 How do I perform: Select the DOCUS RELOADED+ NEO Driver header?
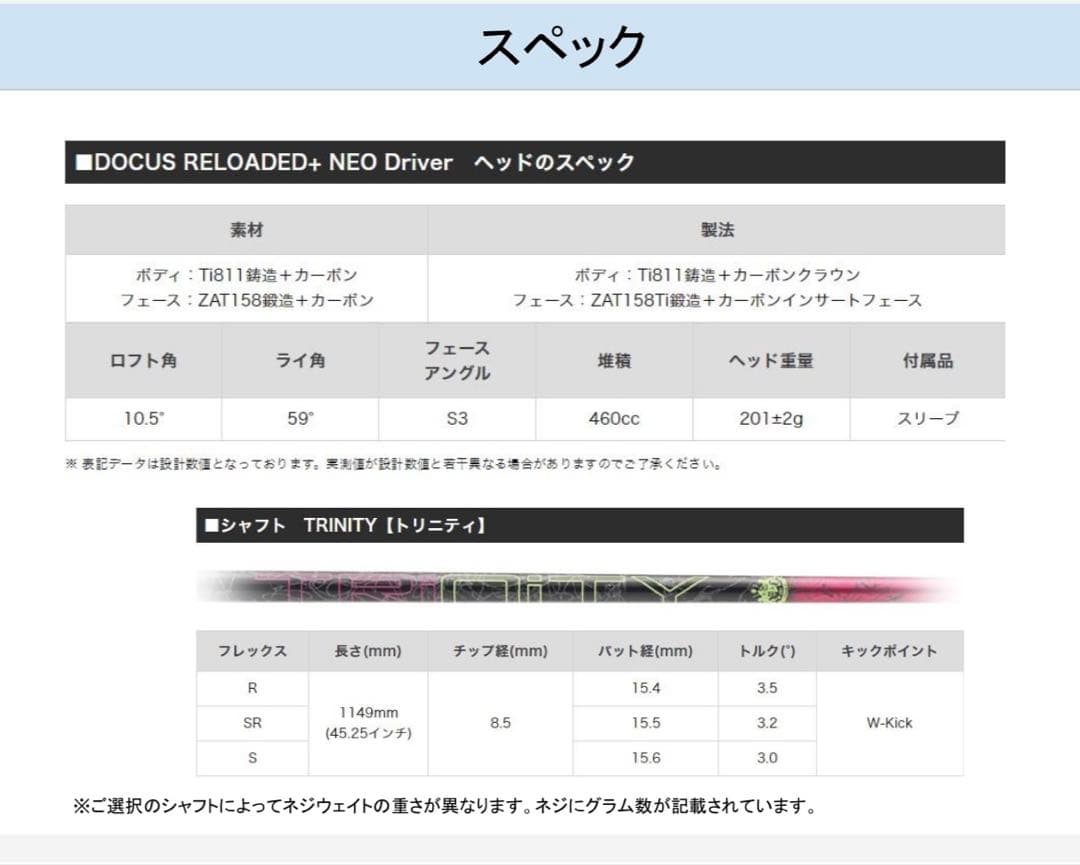click(357, 162)
